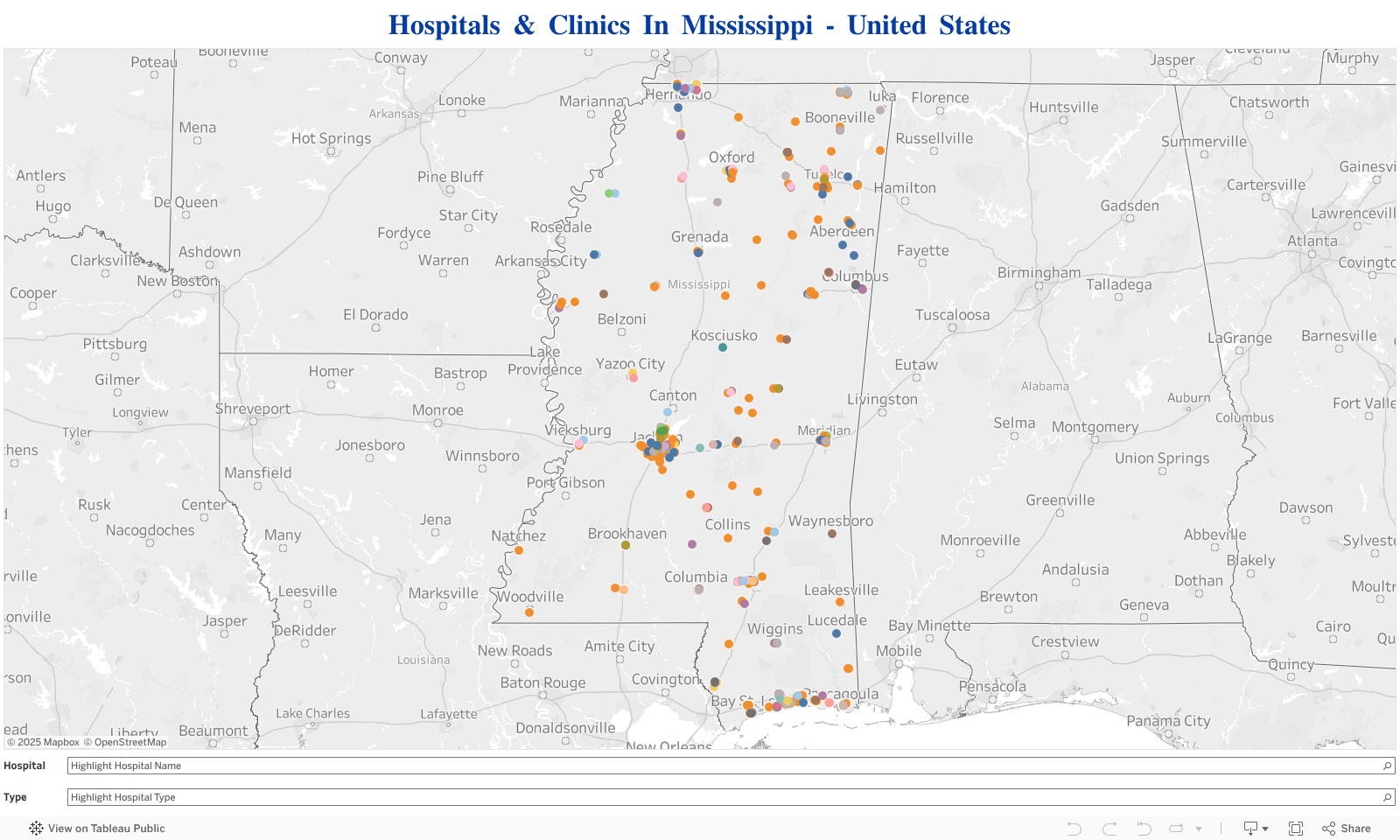Image resolution: width=1400 pixels, height=840 pixels.
Task: Click the 'Birmingham' map label
Action: pos(1039,273)
